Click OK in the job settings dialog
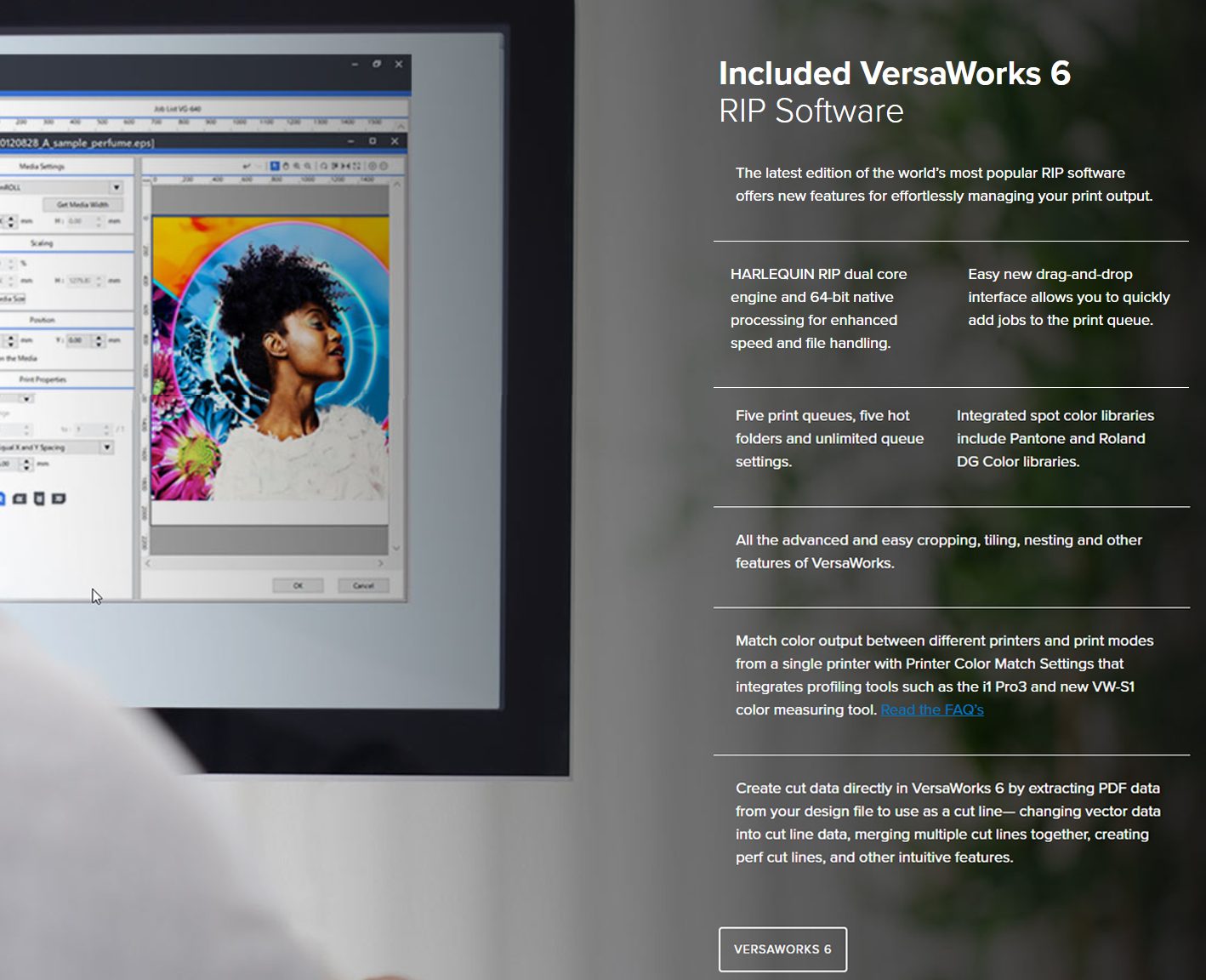This screenshot has width=1206, height=980. (298, 585)
